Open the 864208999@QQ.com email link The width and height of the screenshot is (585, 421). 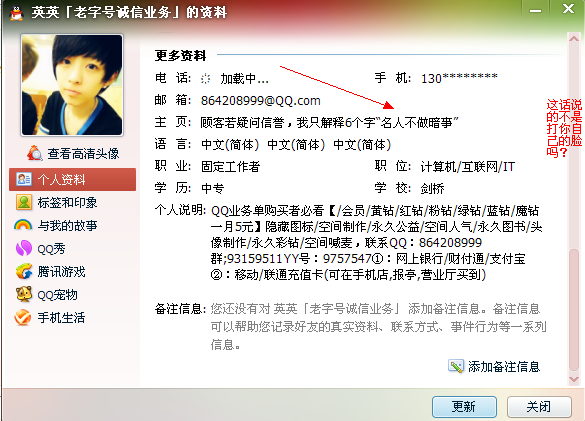(260, 100)
